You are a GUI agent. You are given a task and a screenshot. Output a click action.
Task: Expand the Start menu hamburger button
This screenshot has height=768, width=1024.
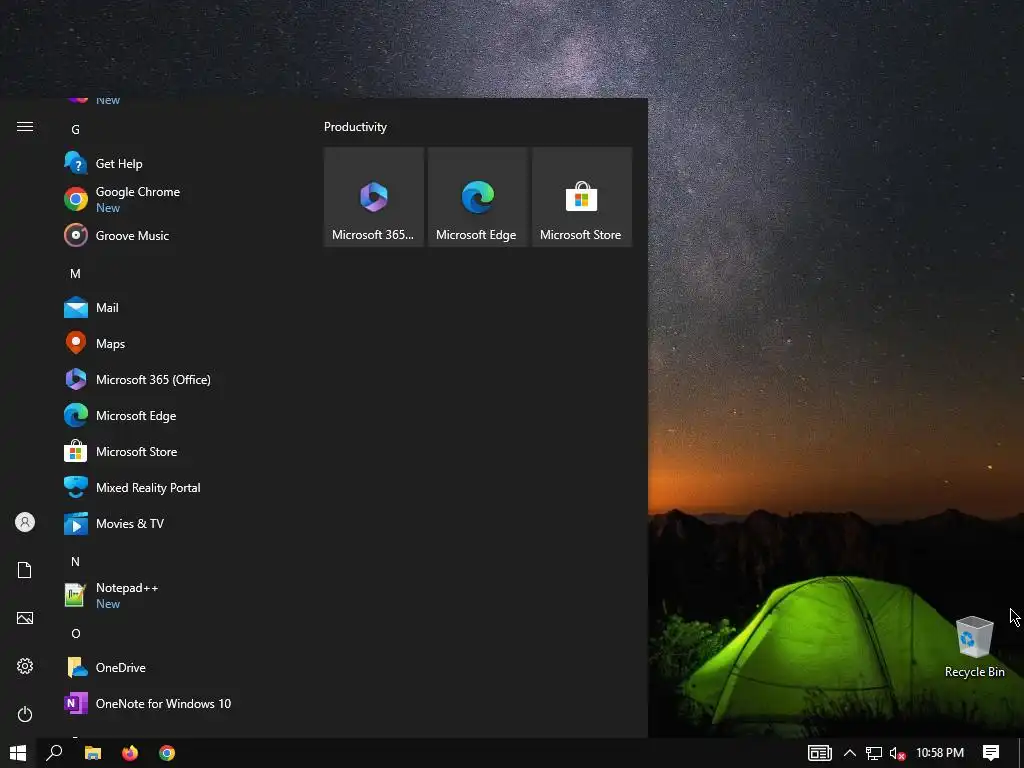click(25, 127)
